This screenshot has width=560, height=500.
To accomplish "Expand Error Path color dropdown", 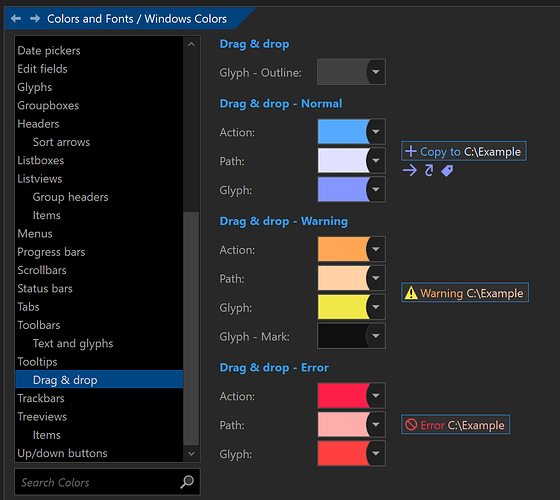I will (x=376, y=424).
